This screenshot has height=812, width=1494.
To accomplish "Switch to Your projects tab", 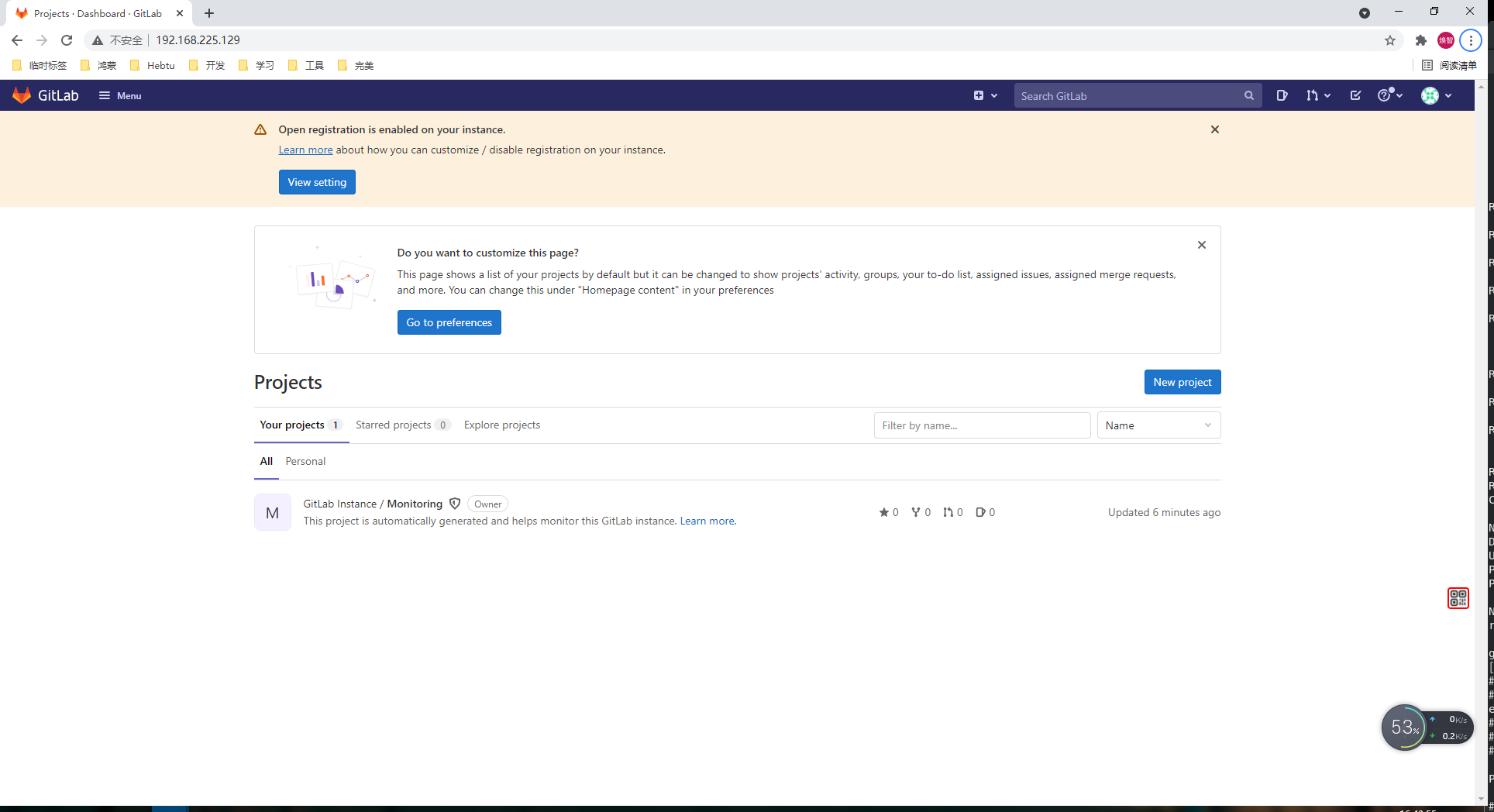I will click(301, 425).
